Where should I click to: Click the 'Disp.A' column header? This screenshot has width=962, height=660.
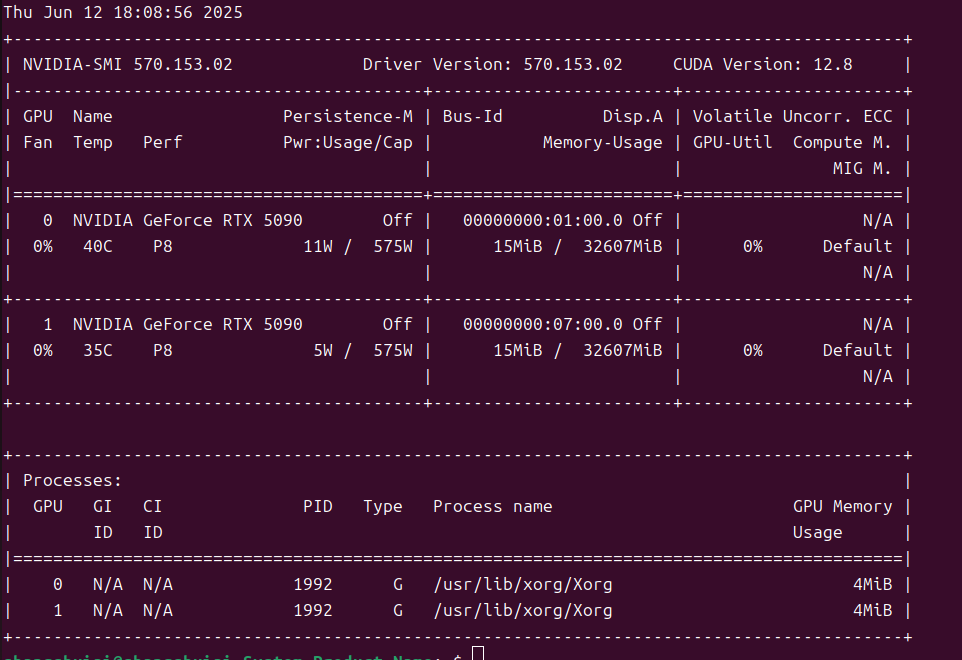[x=633, y=117]
